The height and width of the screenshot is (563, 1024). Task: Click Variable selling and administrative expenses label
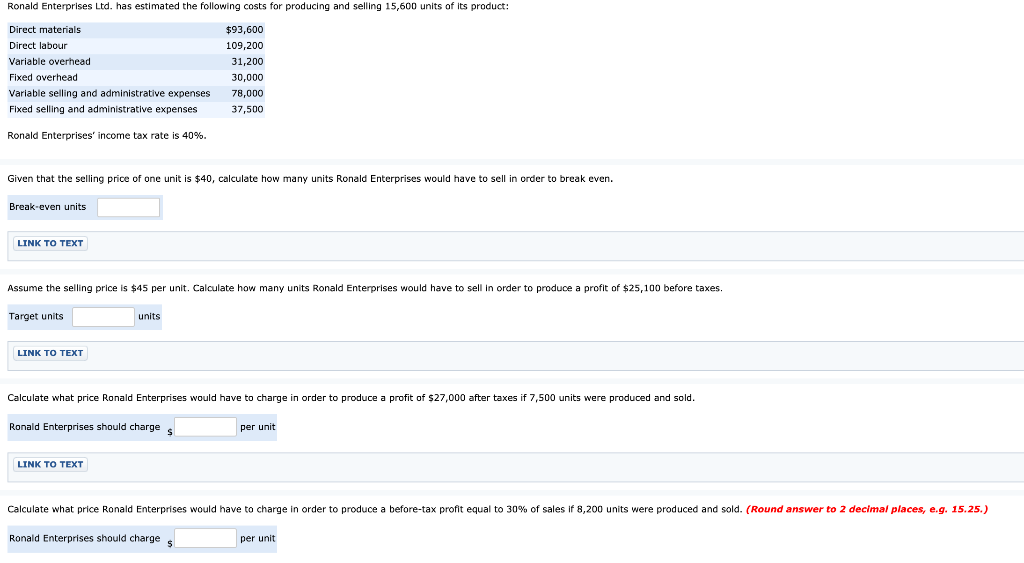pyautogui.click(x=110, y=93)
